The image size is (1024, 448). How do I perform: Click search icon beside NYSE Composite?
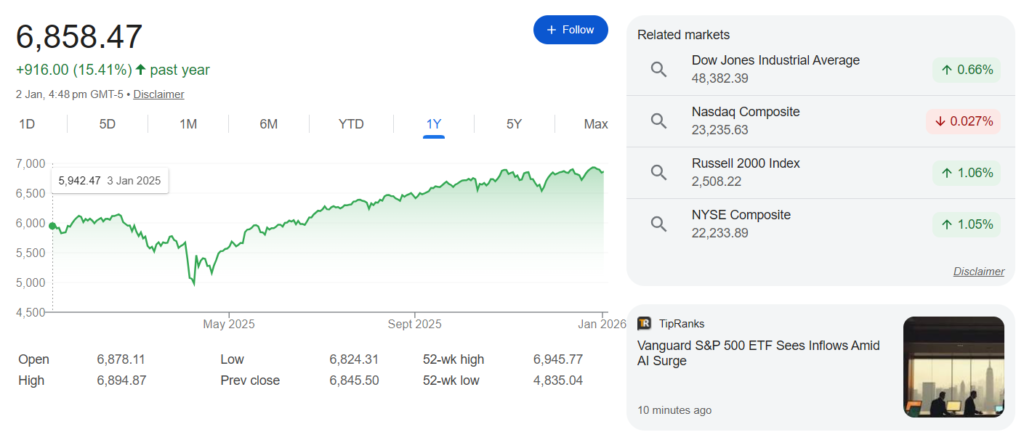coord(658,224)
